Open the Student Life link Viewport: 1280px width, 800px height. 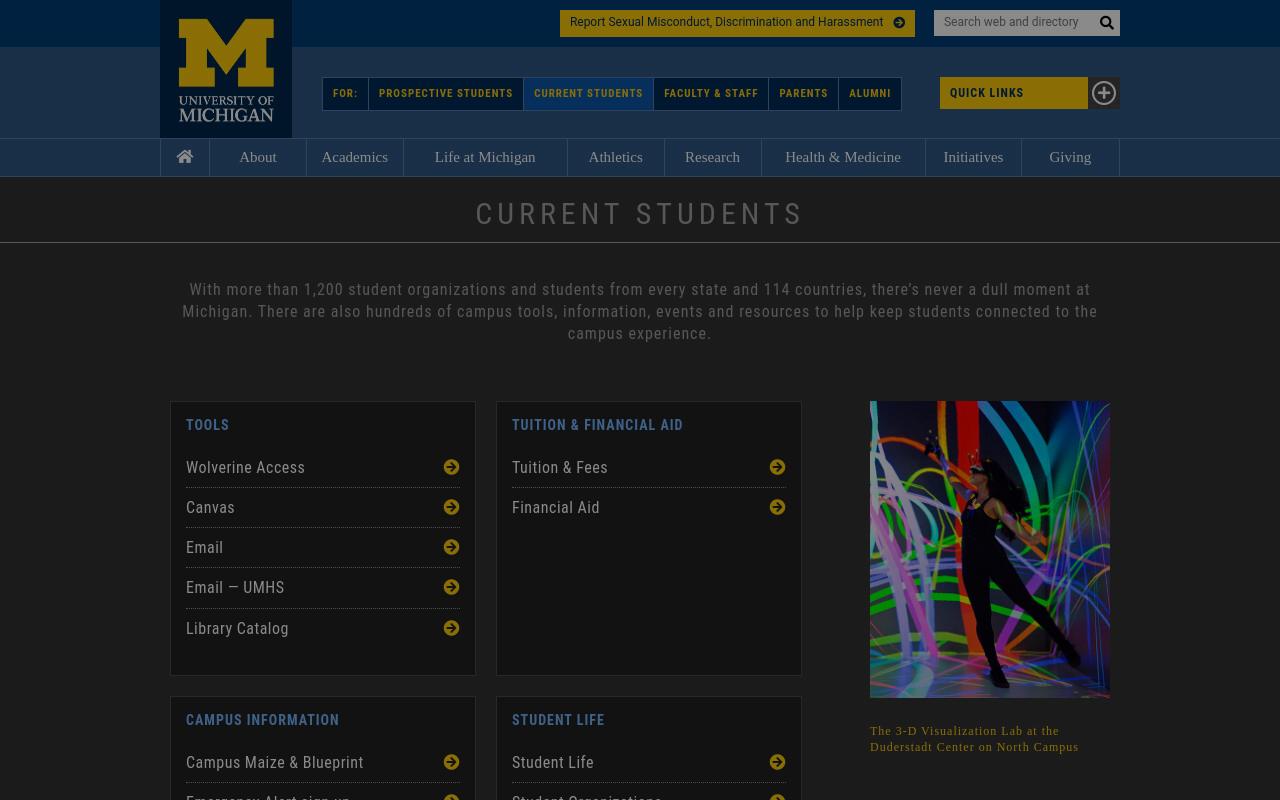click(649, 762)
